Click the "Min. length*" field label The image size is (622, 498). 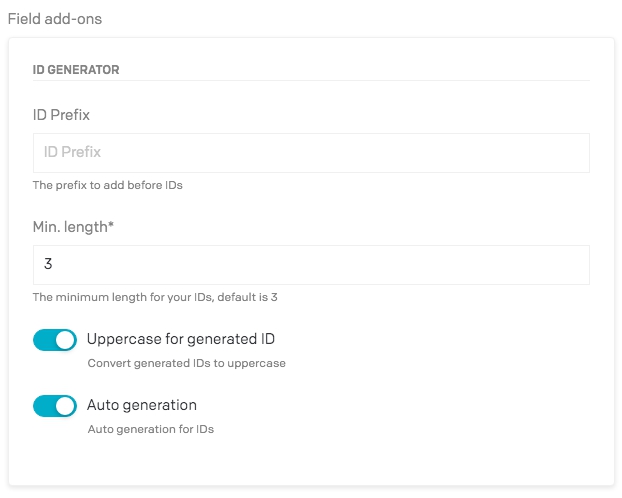point(73,227)
